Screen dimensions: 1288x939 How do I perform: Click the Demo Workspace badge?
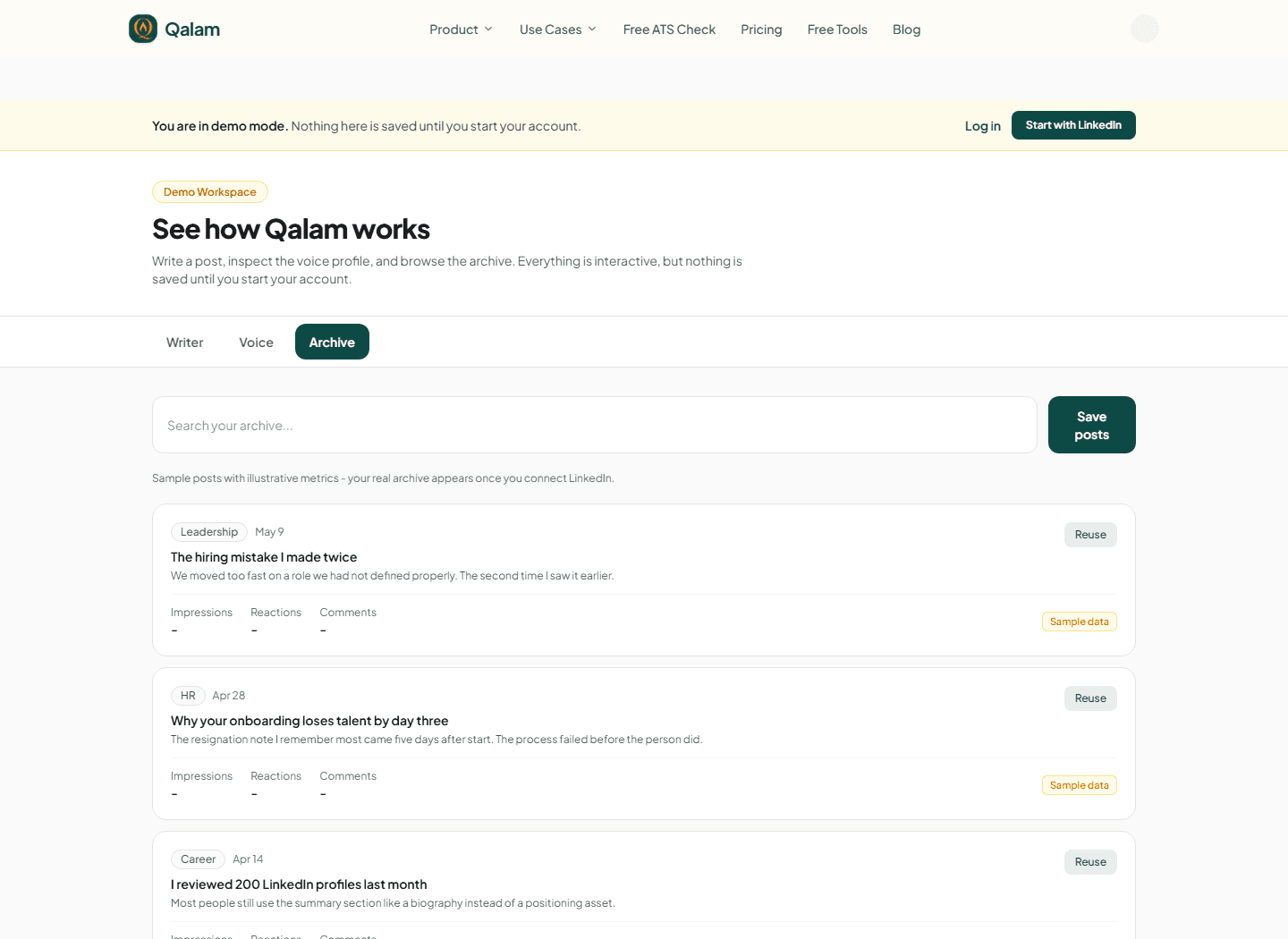[210, 192]
